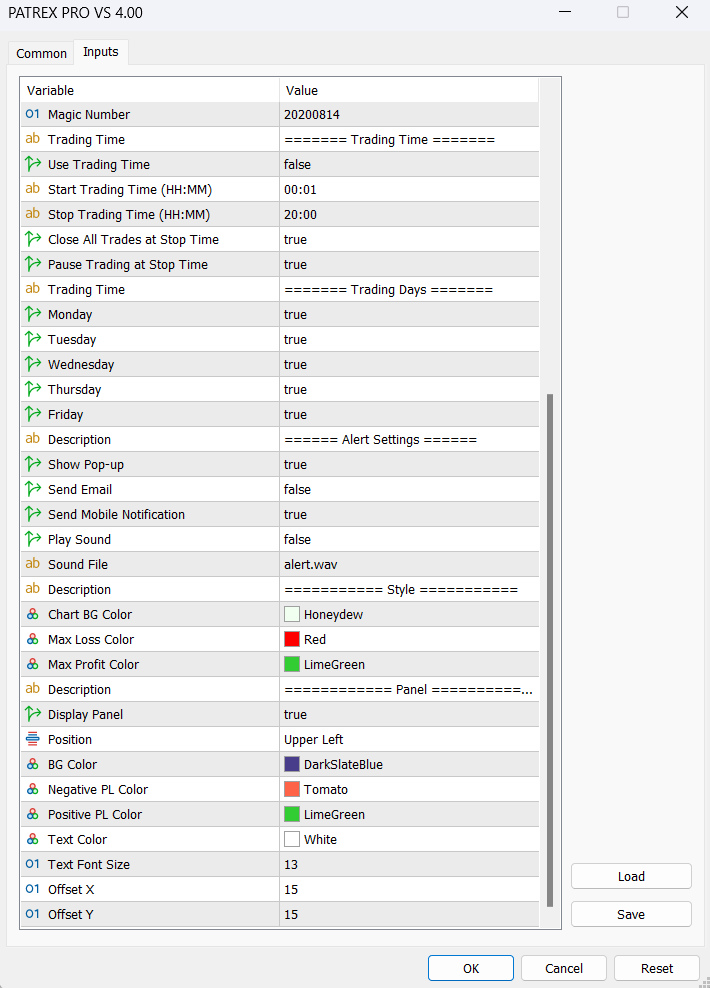710x988 pixels.
Task: Click the Save button
Action: coord(631,914)
